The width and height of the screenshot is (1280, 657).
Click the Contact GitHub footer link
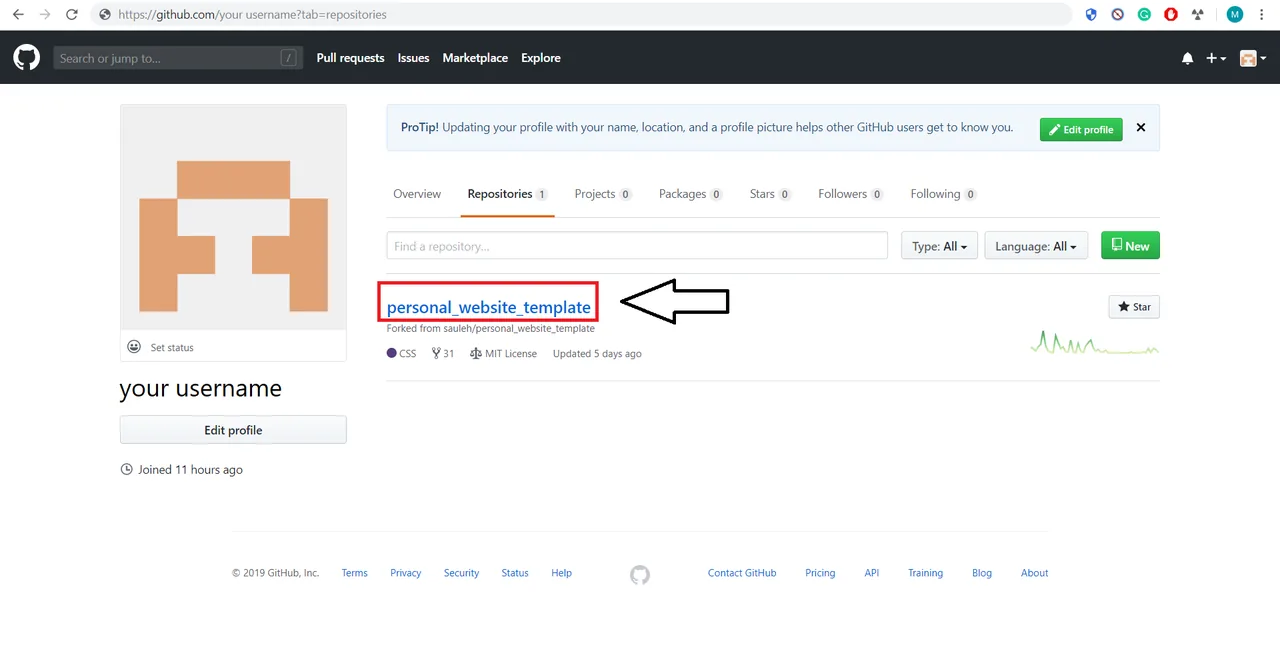742,573
